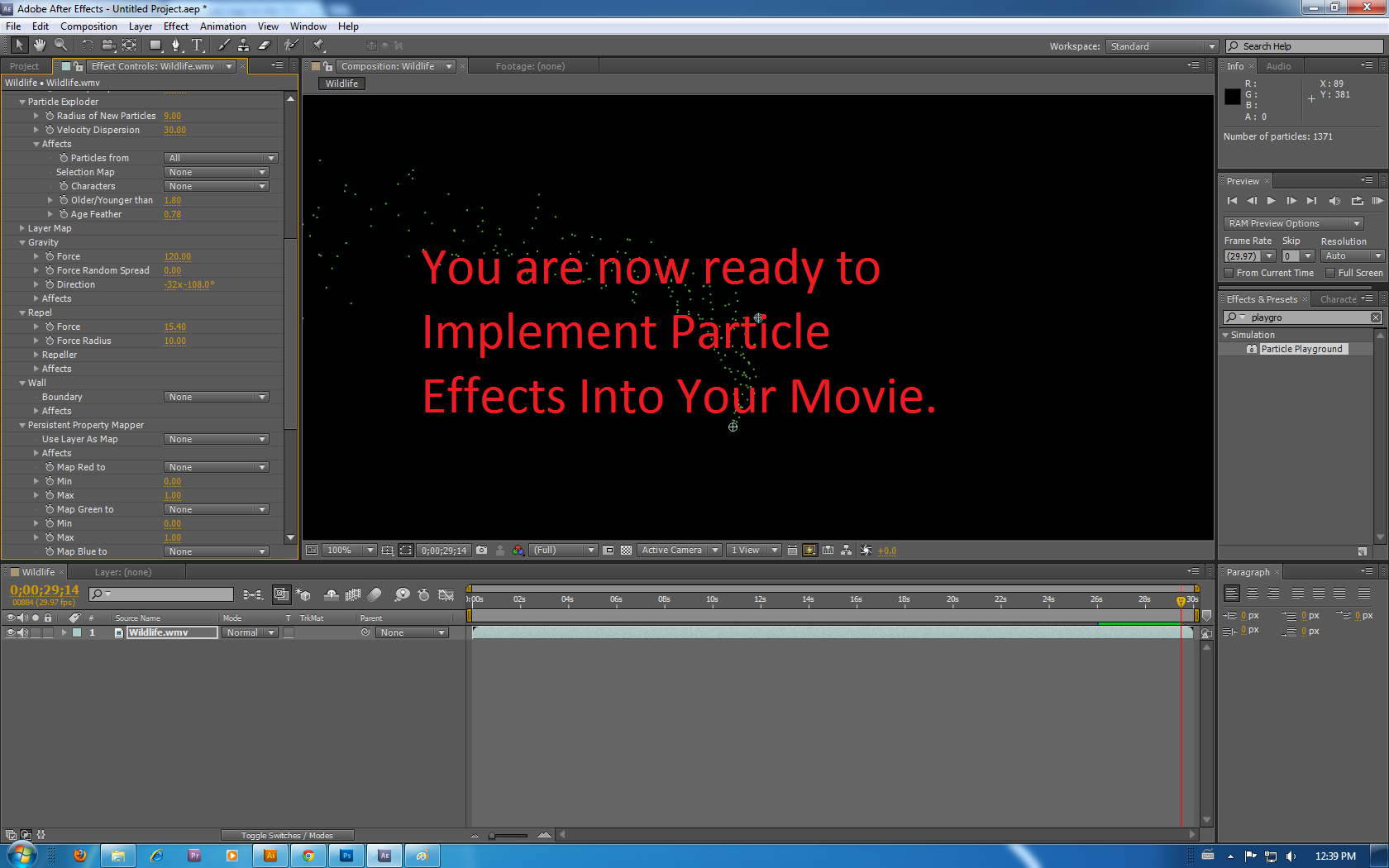The height and width of the screenshot is (868, 1389).
Task: Enable the From Current Time checkbox
Action: tap(1229, 273)
